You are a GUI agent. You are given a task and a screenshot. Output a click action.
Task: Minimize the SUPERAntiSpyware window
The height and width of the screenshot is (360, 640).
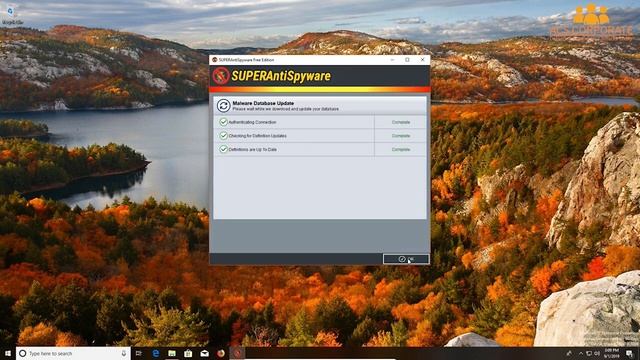coord(392,60)
